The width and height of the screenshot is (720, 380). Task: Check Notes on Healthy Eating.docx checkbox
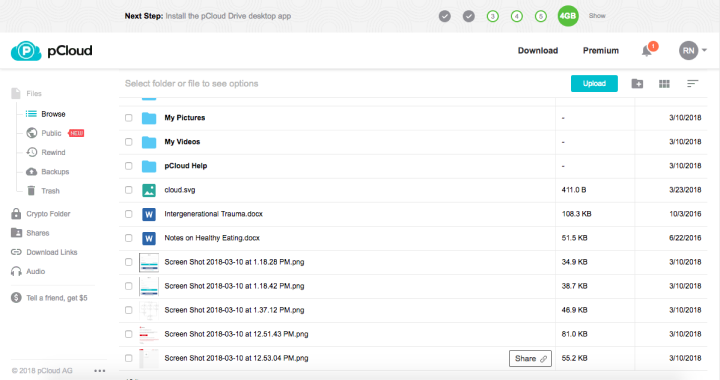[129, 238]
